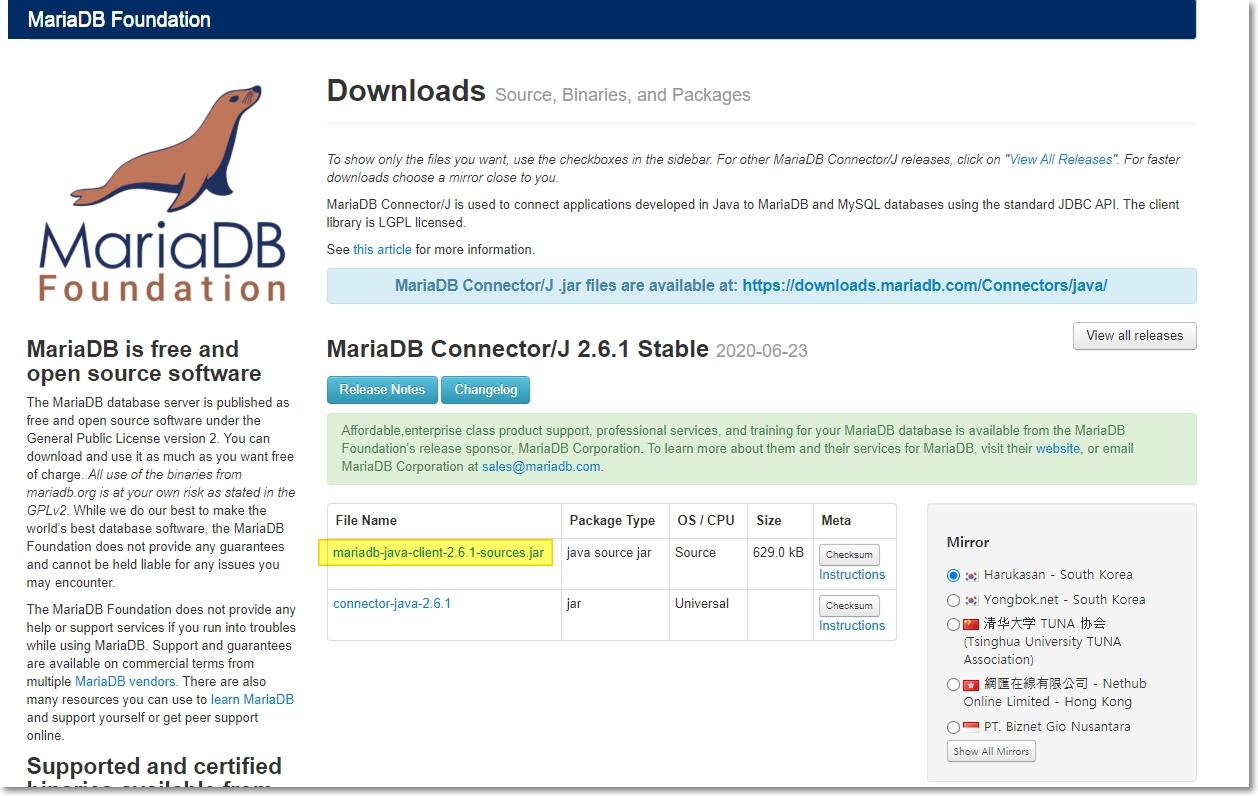1258x796 pixels.
Task: Download the connector-java-2.6.1 file
Action: pyautogui.click(x=391, y=603)
